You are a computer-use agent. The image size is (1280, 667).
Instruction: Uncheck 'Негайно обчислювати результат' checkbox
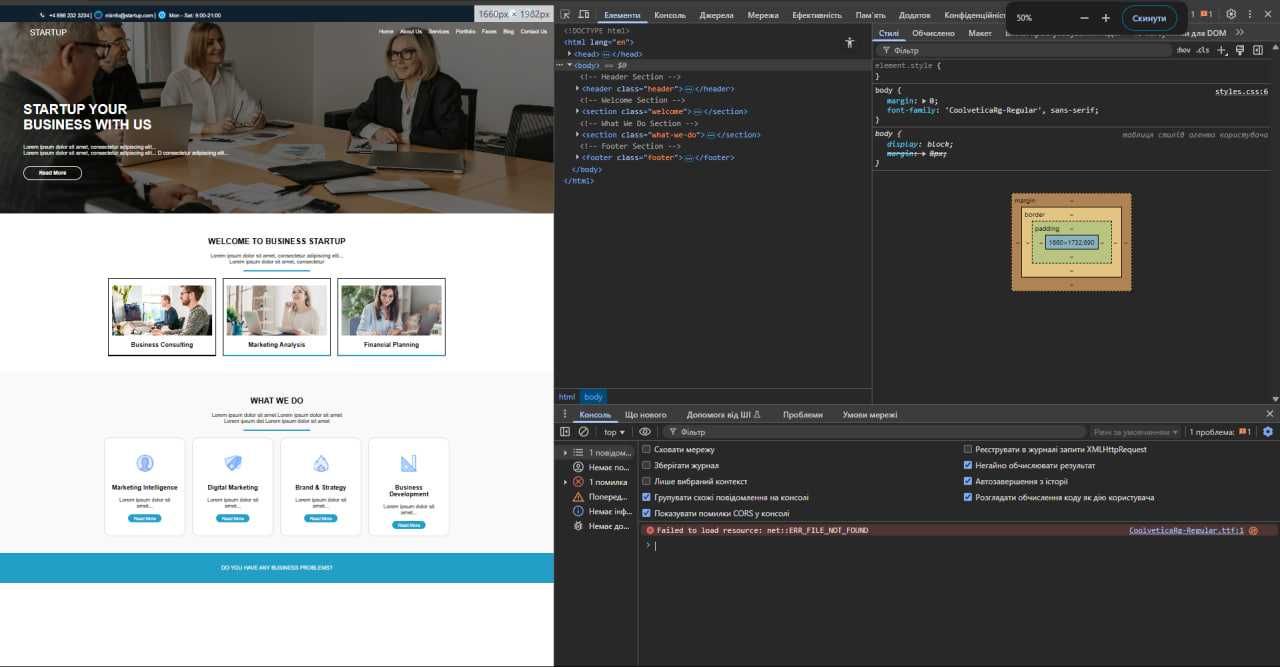(967, 465)
